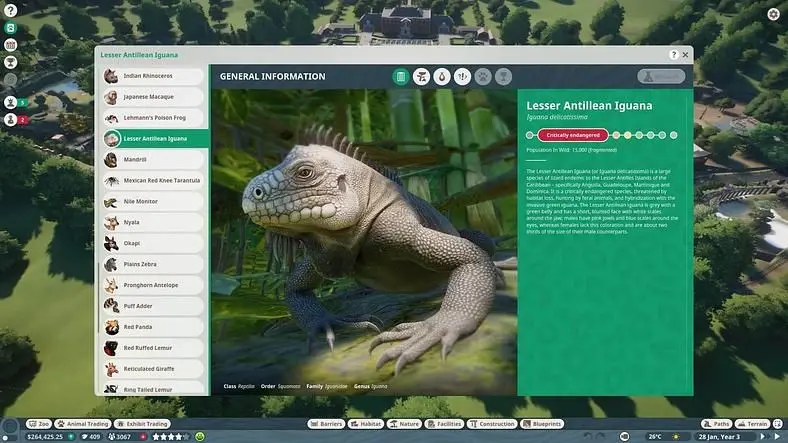Open the Construction build menu
Viewport: 788px width, 443px height.
(492, 424)
